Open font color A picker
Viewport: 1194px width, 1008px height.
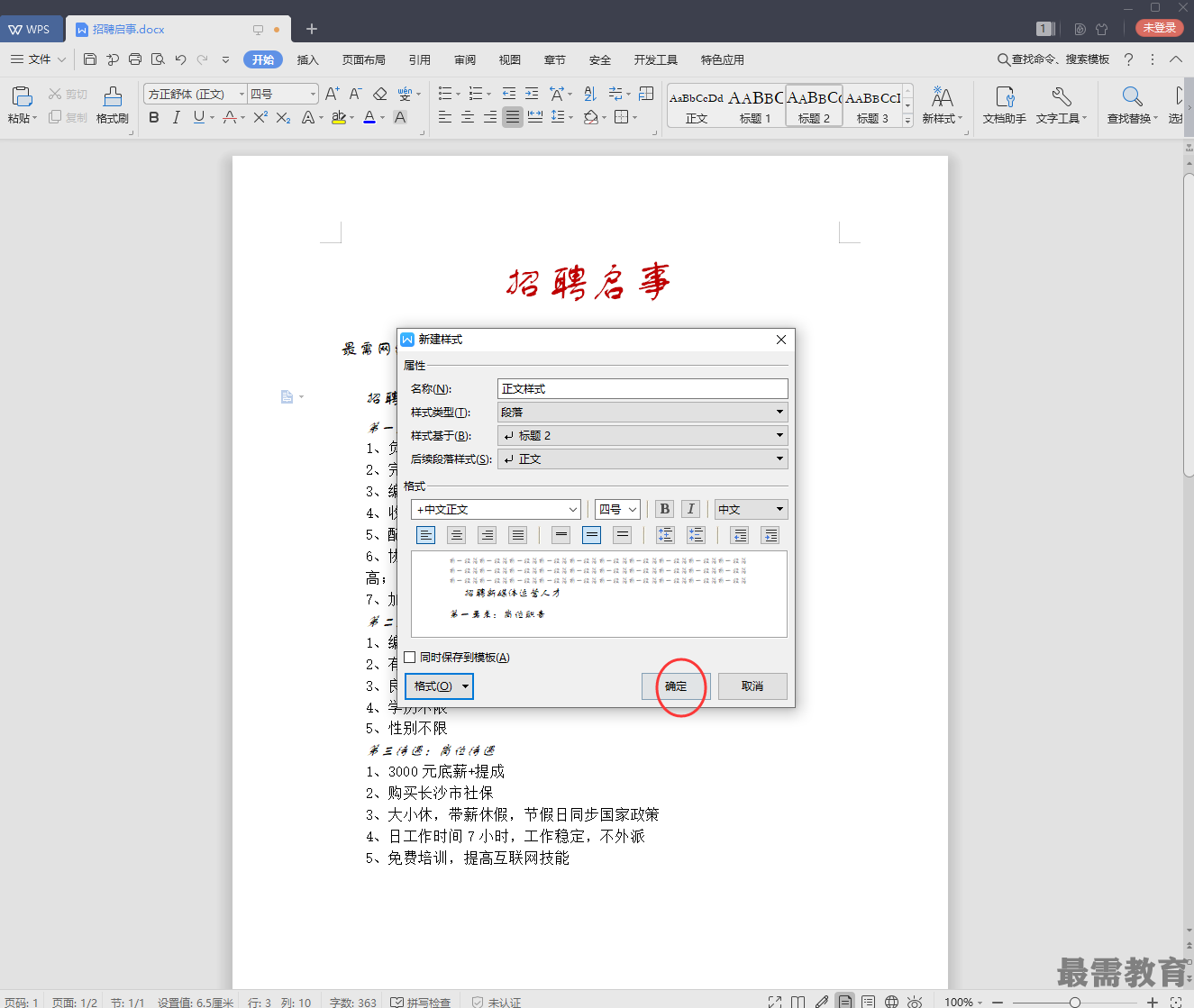pos(369,117)
